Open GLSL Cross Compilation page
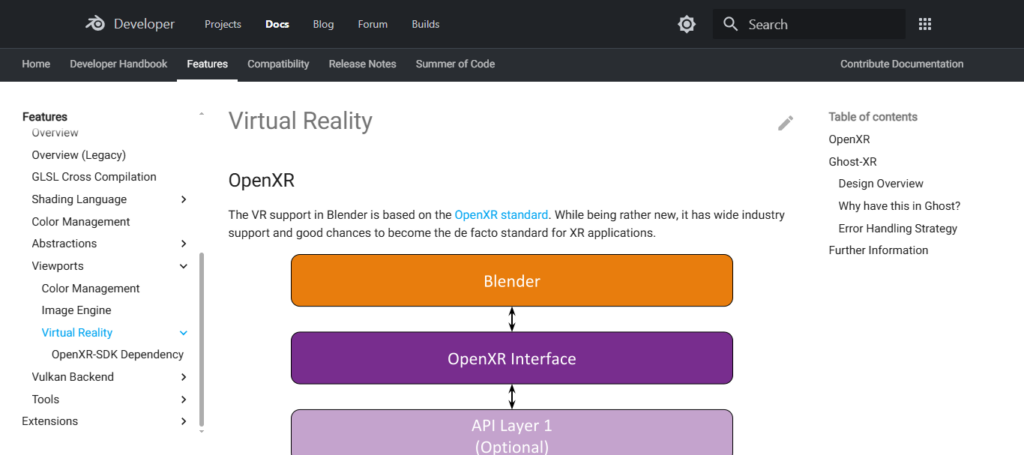1024x455 pixels. pos(94,177)
